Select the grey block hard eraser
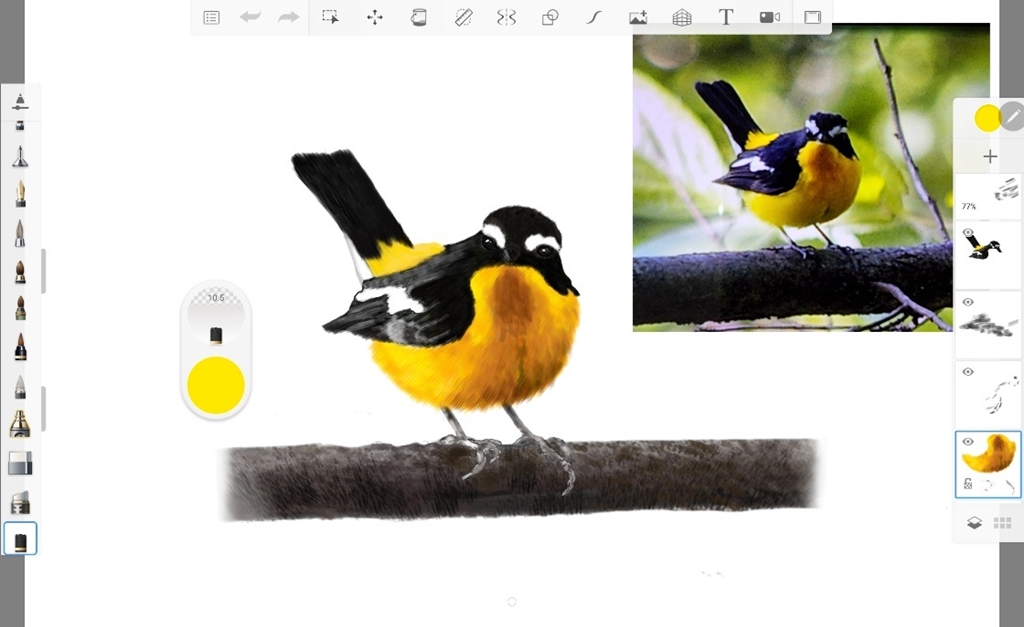Screen dimensions: 1024x627 pos(20,463)
